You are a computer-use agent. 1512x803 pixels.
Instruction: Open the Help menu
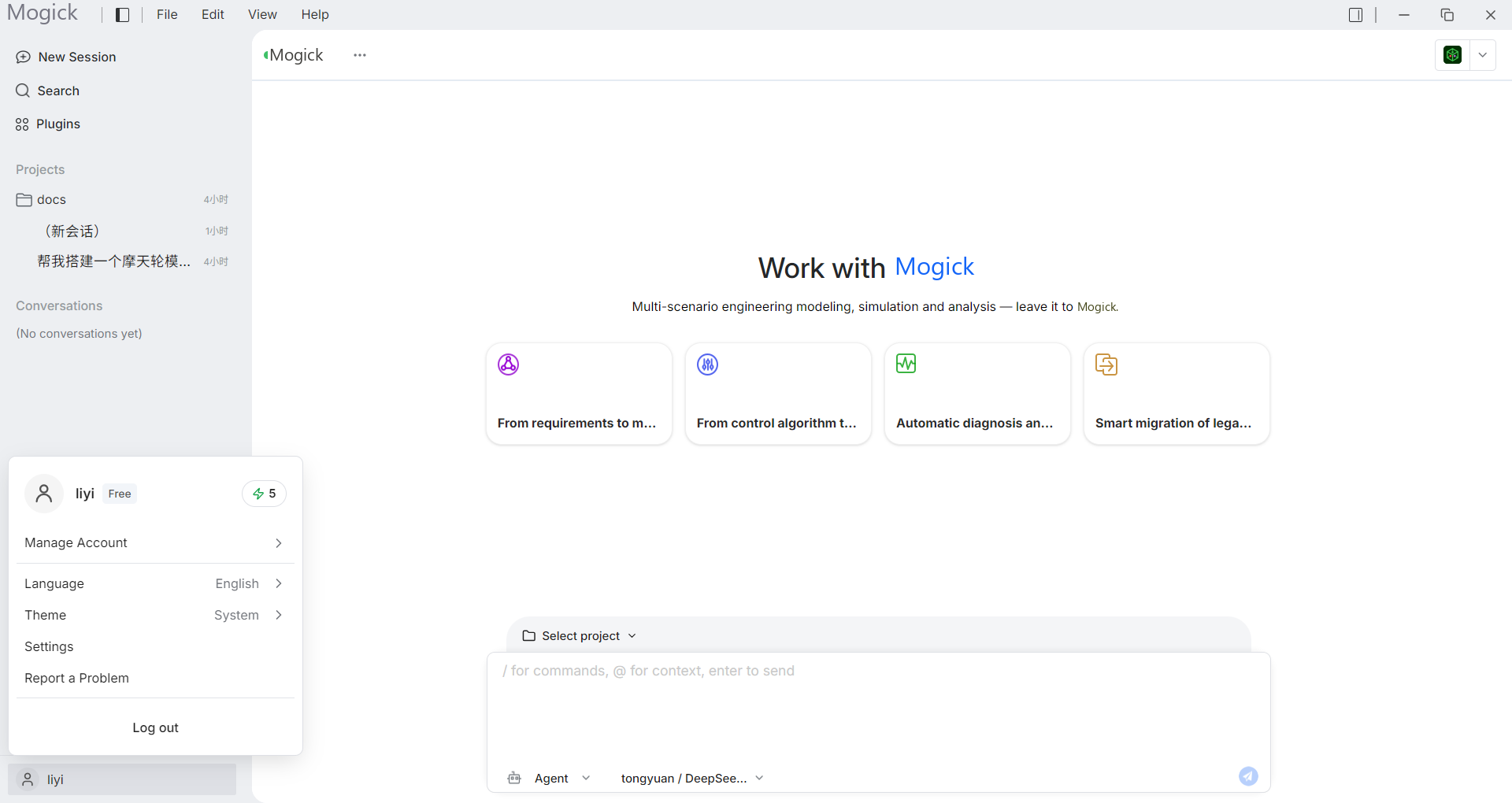point(315,15)
